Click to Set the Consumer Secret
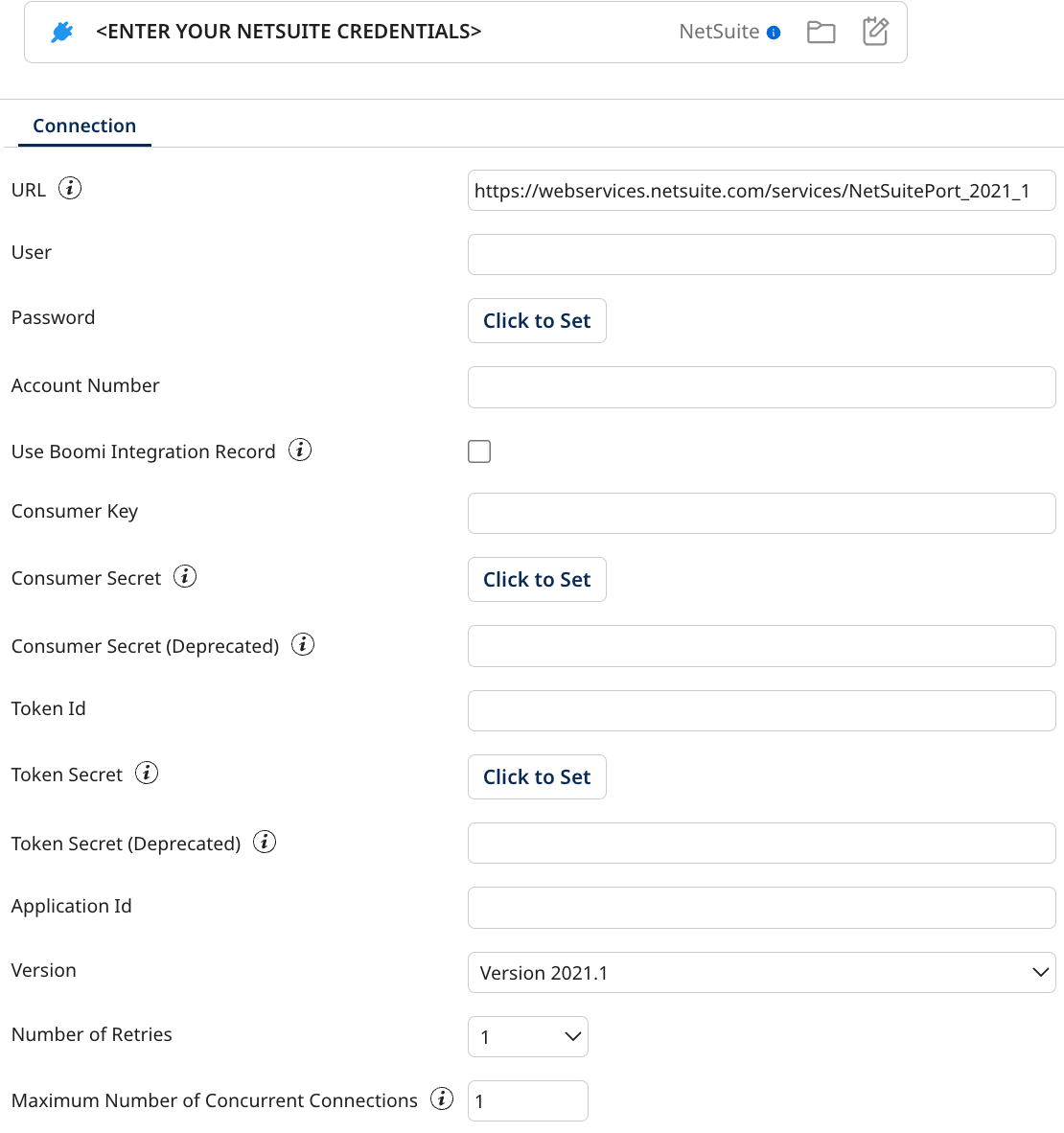Image resolution: width=1064 pixels, height=1133 pixels. 536,579
